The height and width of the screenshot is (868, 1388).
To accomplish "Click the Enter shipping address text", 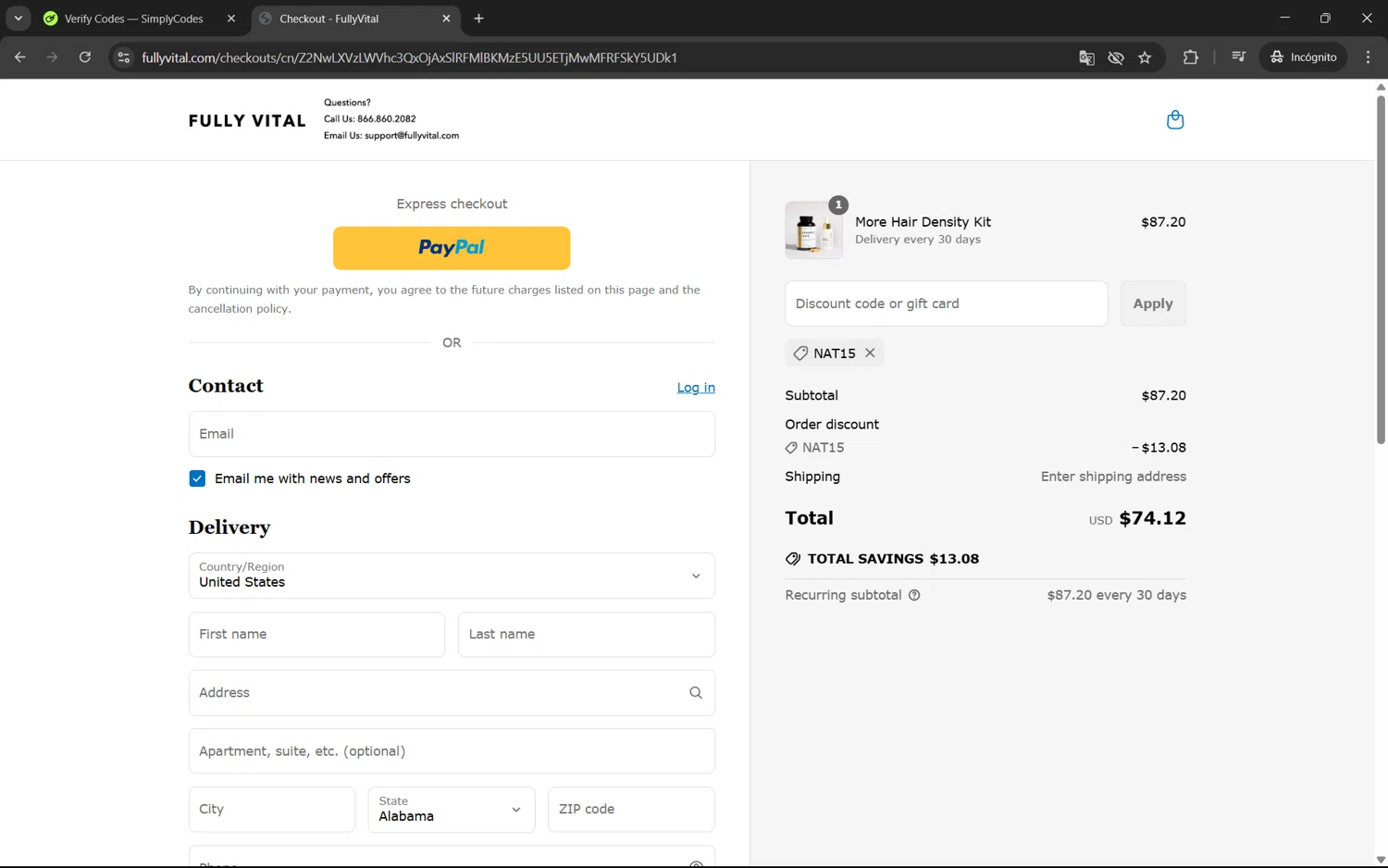I will click(1113, 477).
